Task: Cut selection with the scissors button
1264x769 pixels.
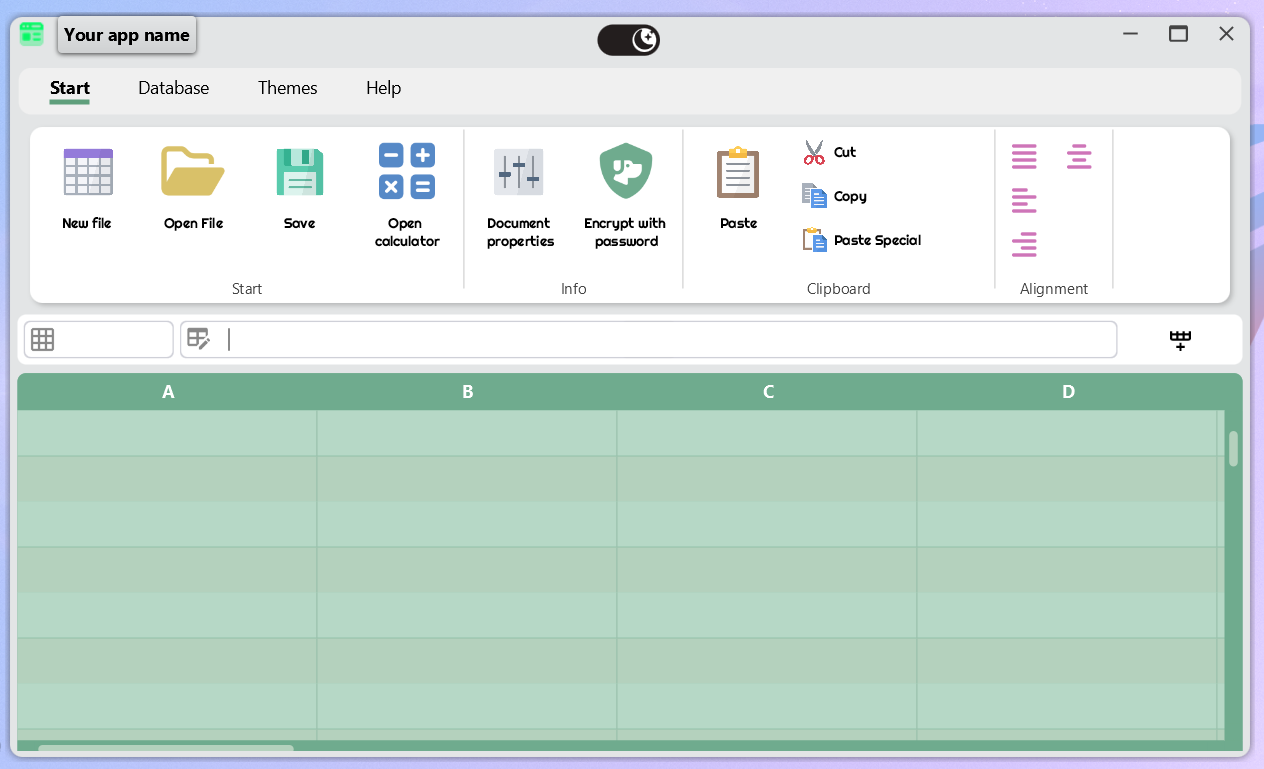Action: (x=831, y=152)
